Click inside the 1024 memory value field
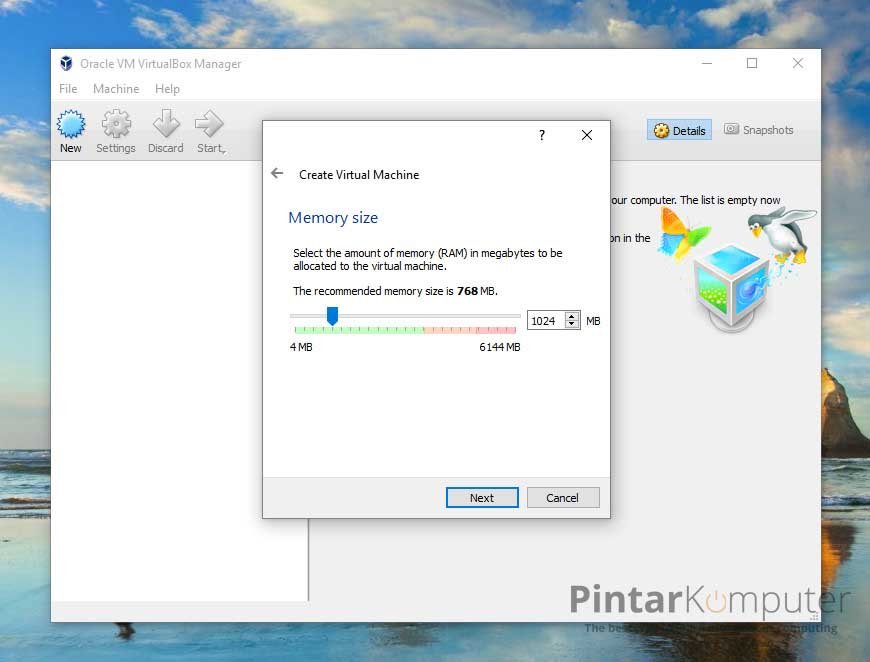The image size is (870, 662). (x=544, y=320)
